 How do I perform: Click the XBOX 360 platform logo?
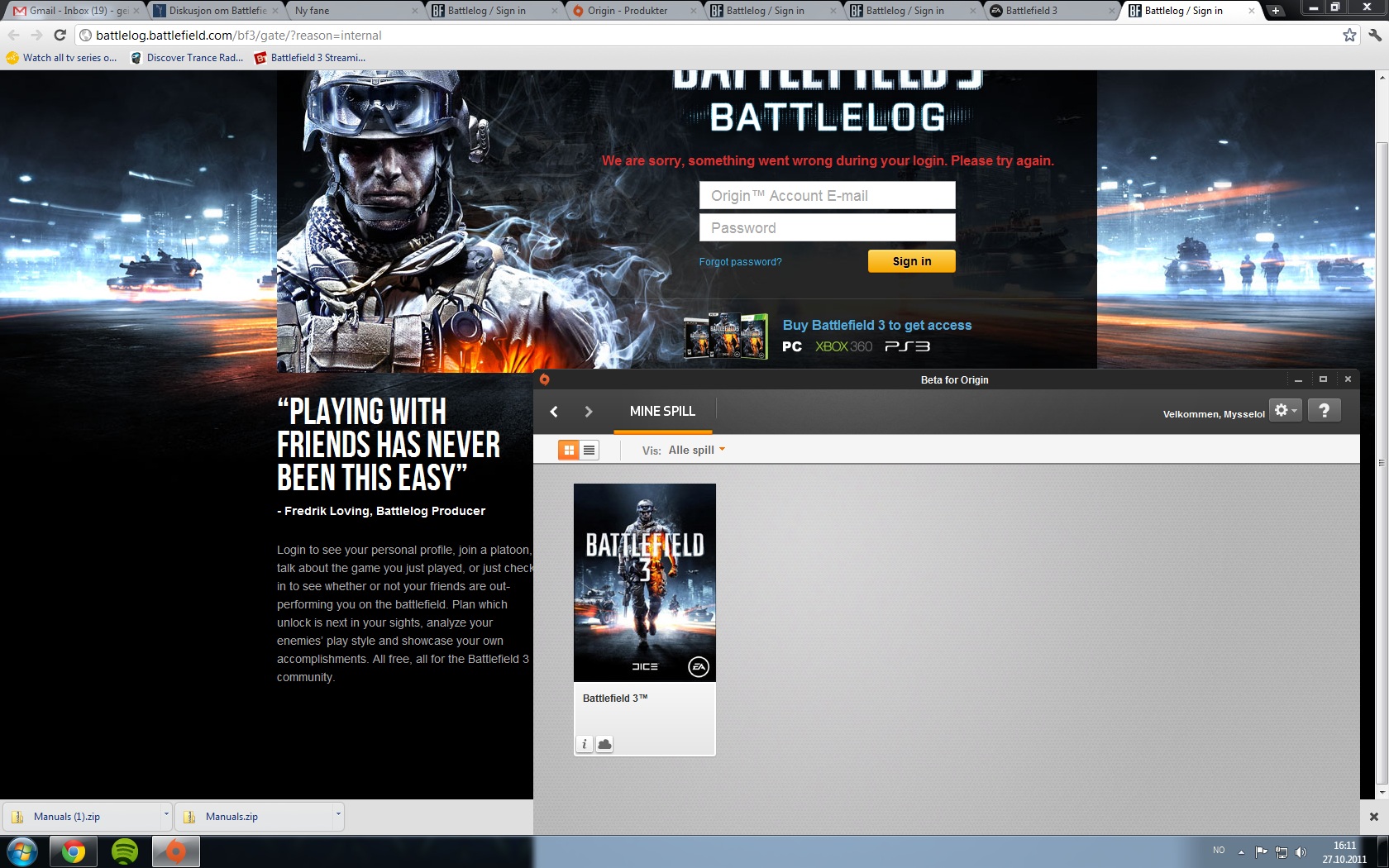[x=843, y=346]
